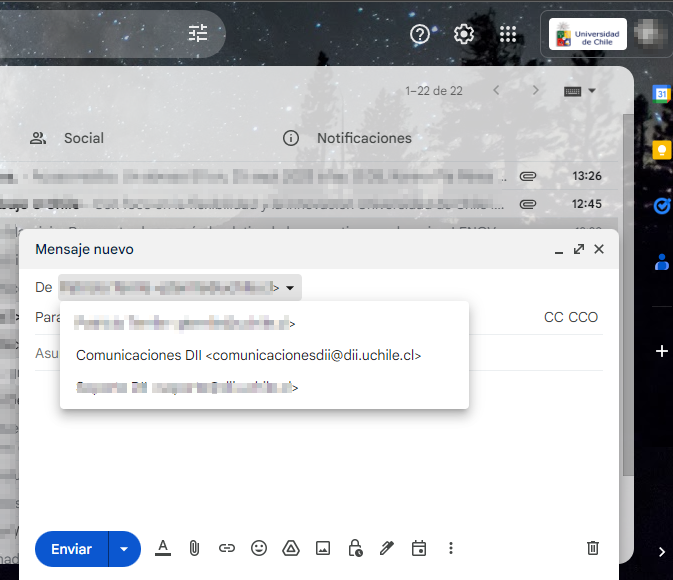The height and width of the screenshot is (580, 673).
Task: Open text formatting options
Action: click(163, 548)
